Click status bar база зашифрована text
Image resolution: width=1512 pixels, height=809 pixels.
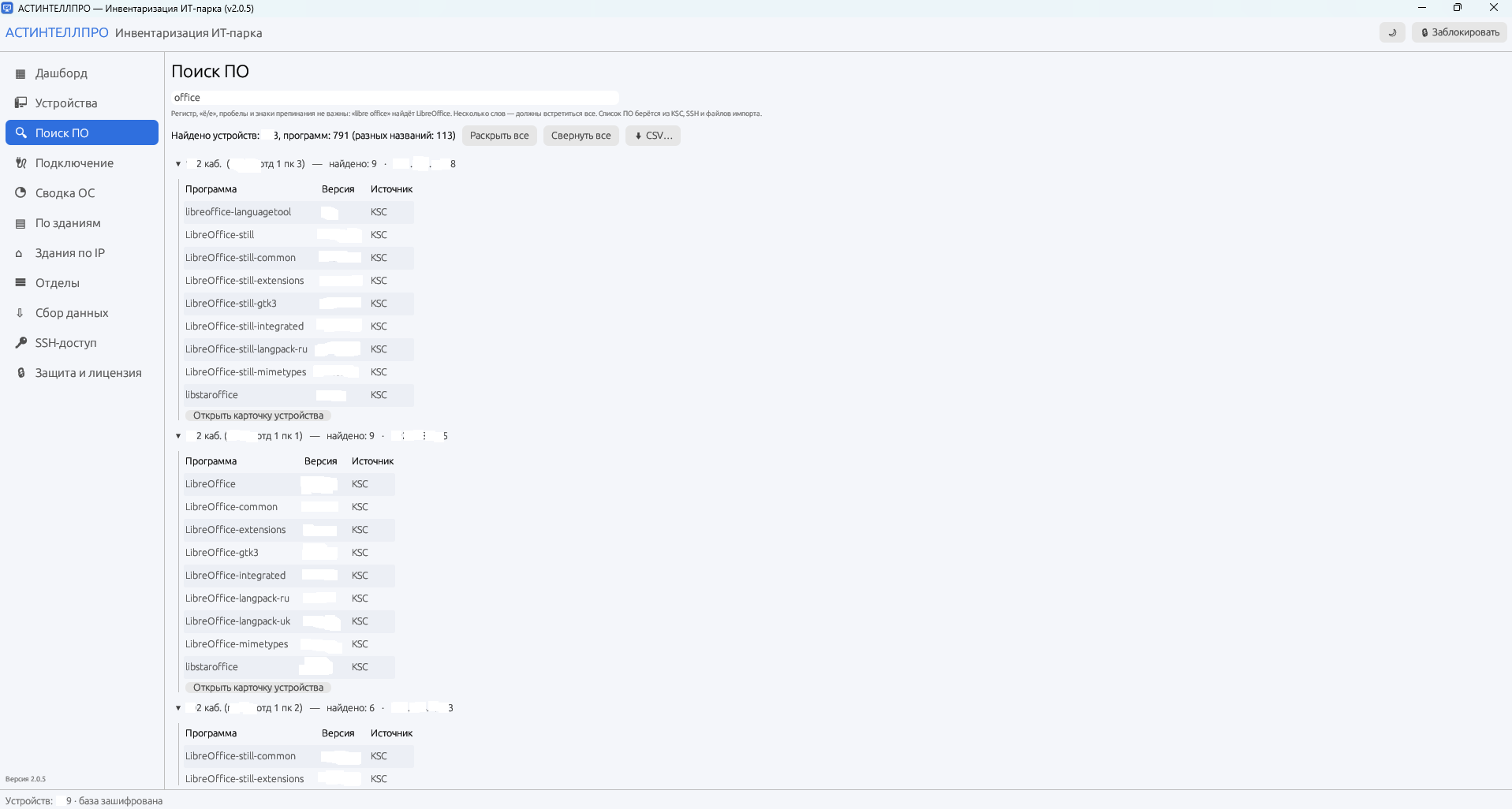121,801
